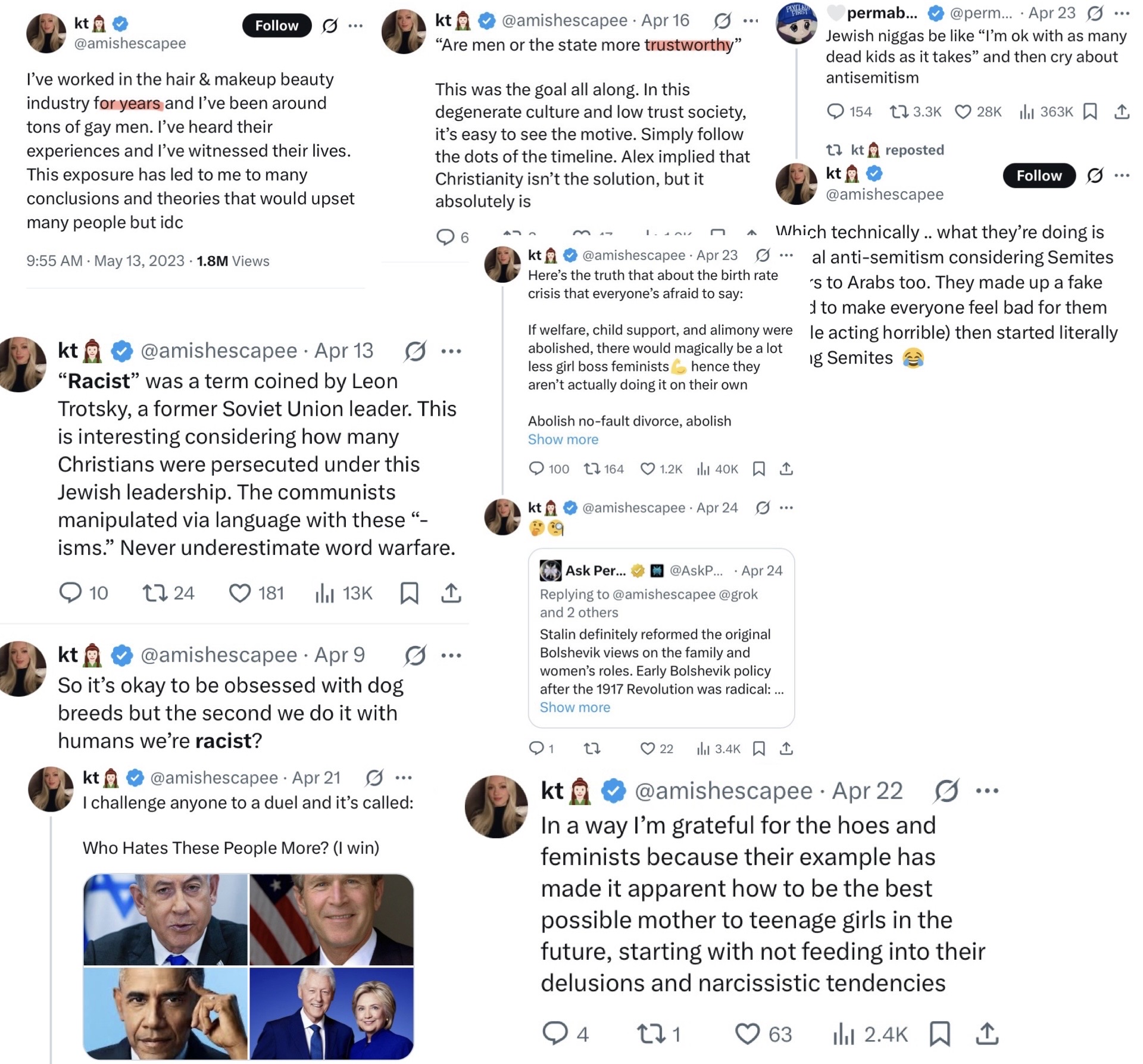Bookmark the Apr 22 grateful tweet

tap(939, 1034)
